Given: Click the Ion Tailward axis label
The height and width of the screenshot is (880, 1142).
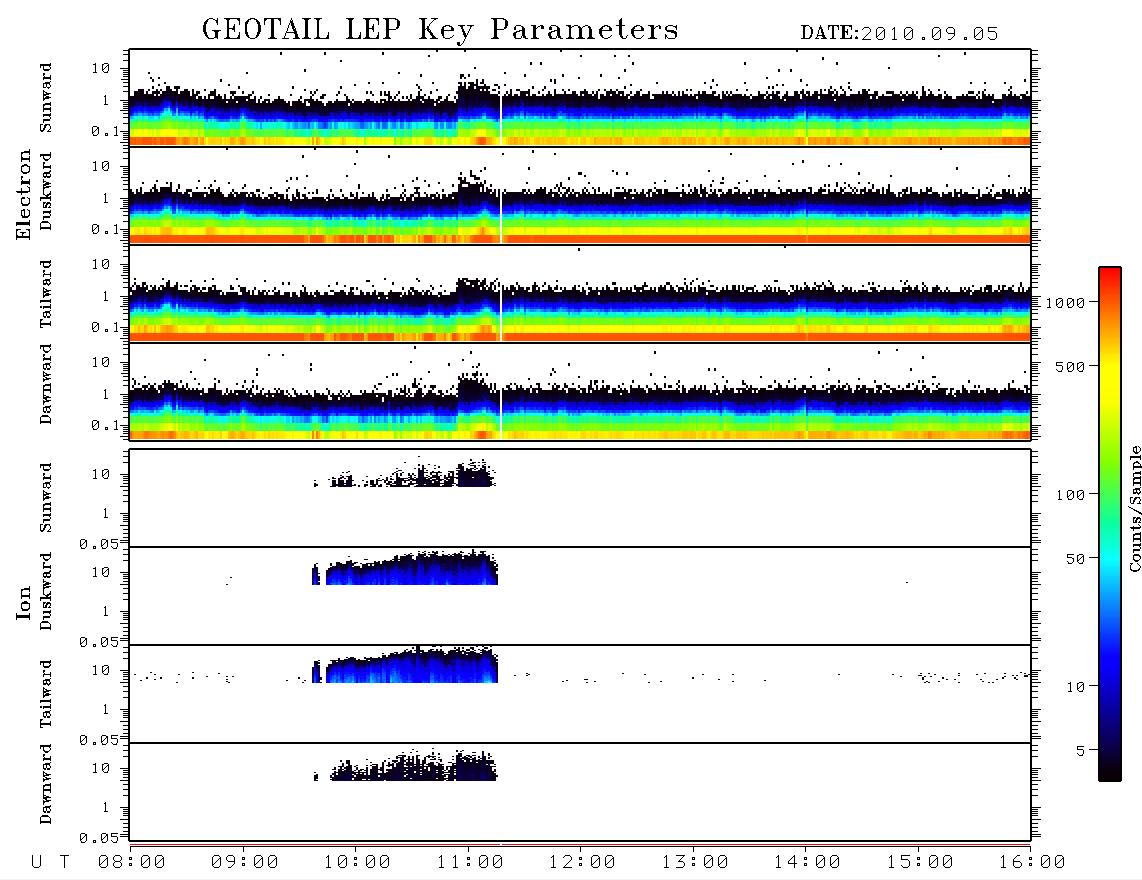Looking at the screenshot, I should pos(46,694).
